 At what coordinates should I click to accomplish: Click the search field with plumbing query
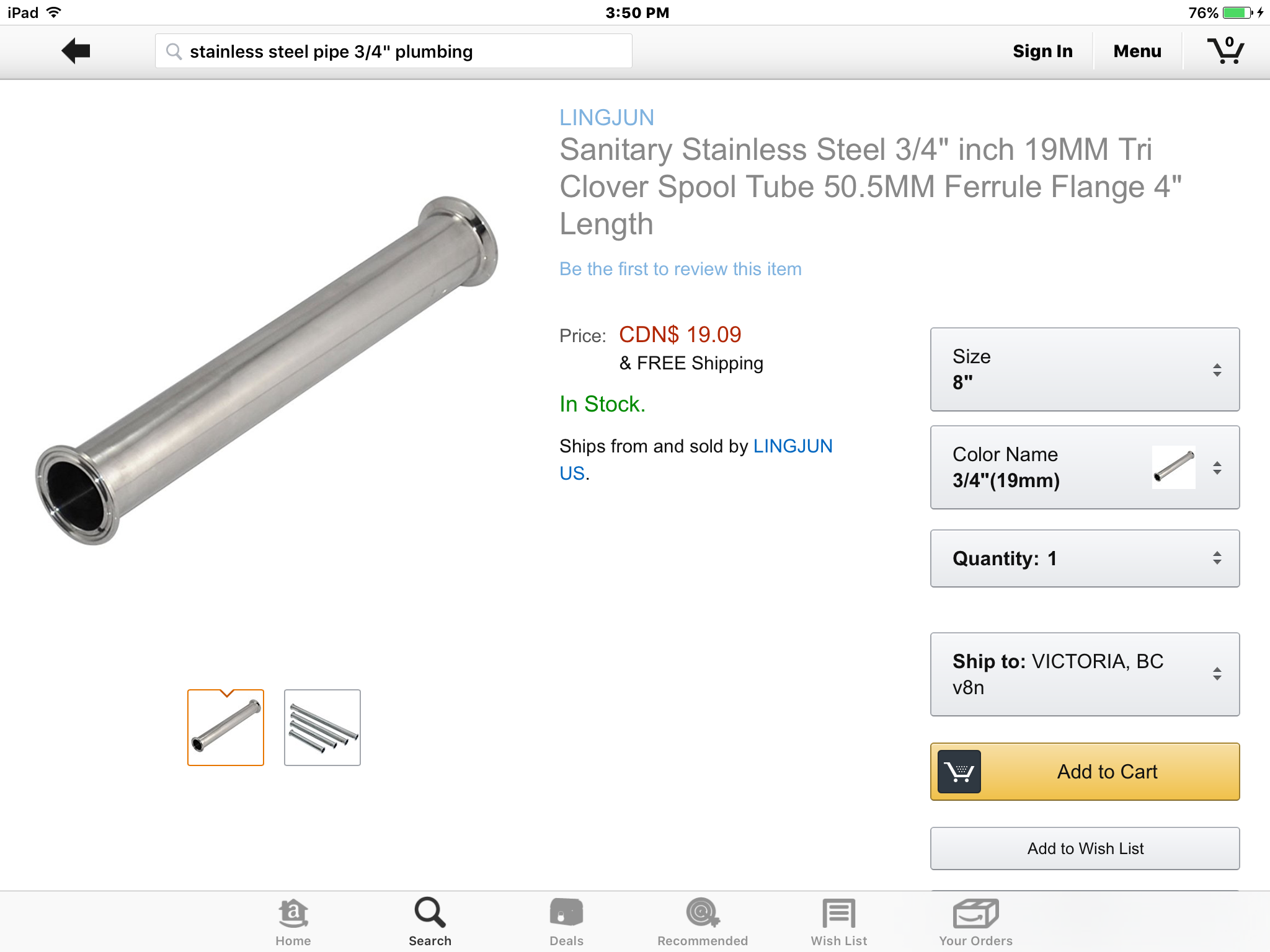pyautogui.click(x=394, y=51)
